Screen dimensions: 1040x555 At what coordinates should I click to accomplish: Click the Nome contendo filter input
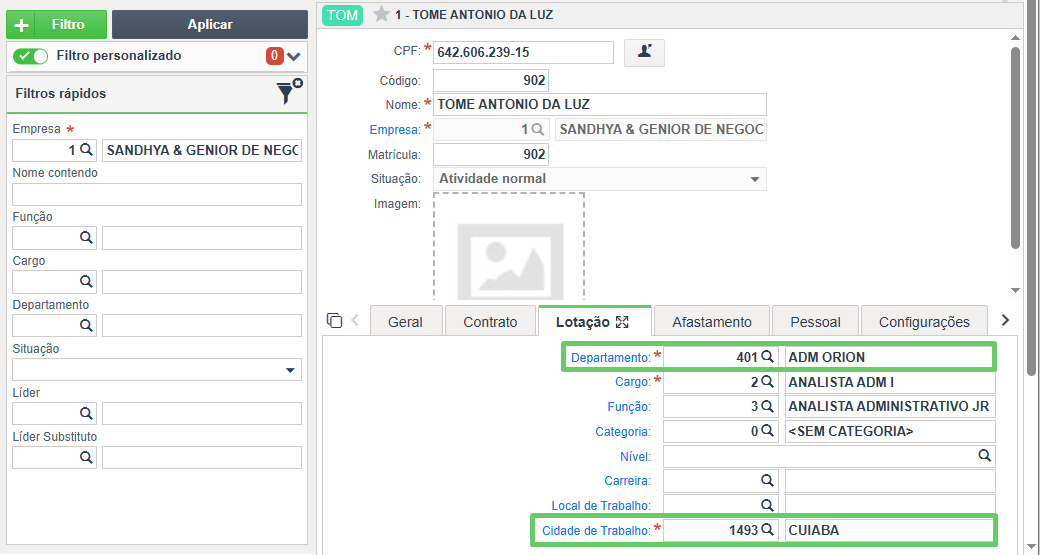point(157,194)
